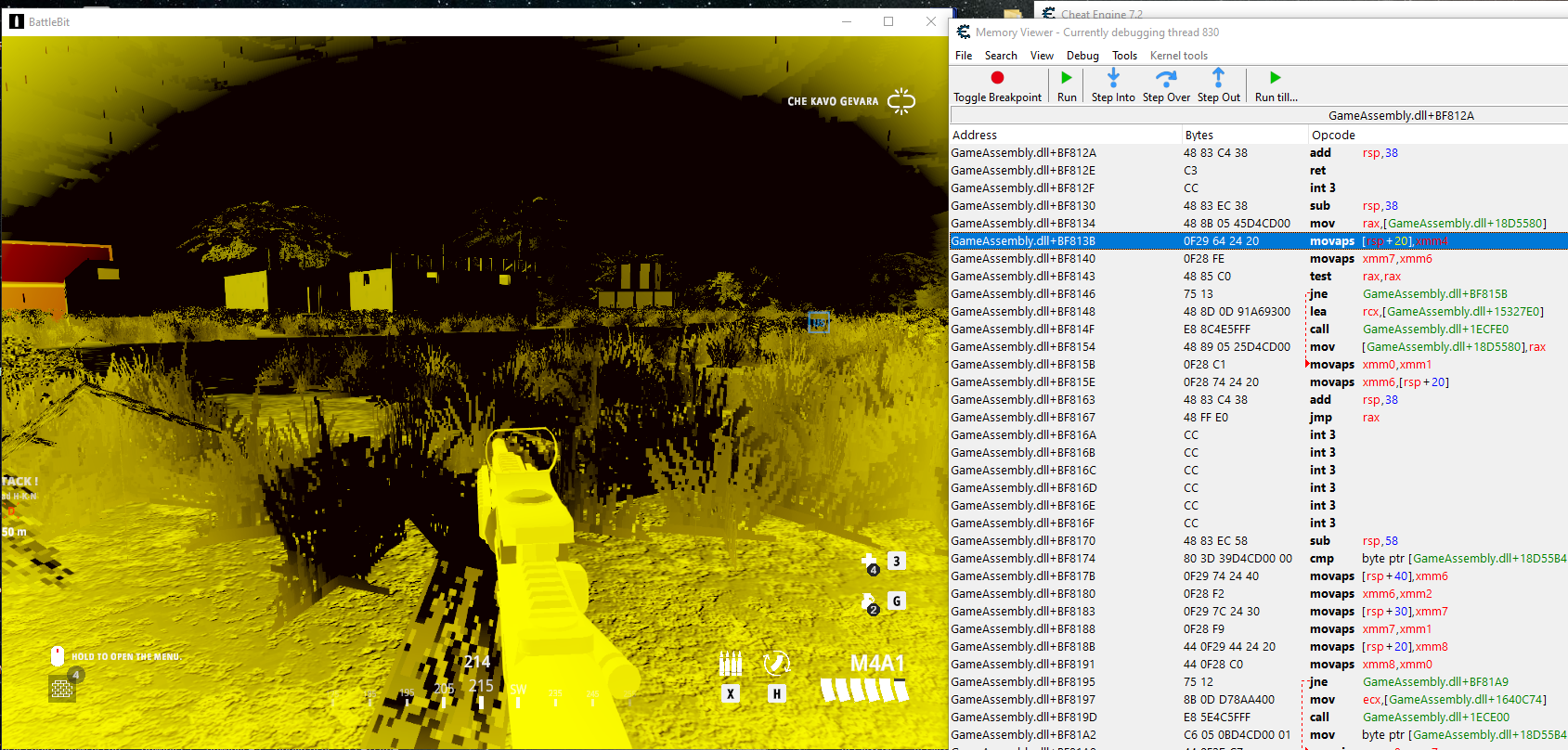
Task: Click the sub rsp,58 instruction
Action: click(x=1354, y=541)
